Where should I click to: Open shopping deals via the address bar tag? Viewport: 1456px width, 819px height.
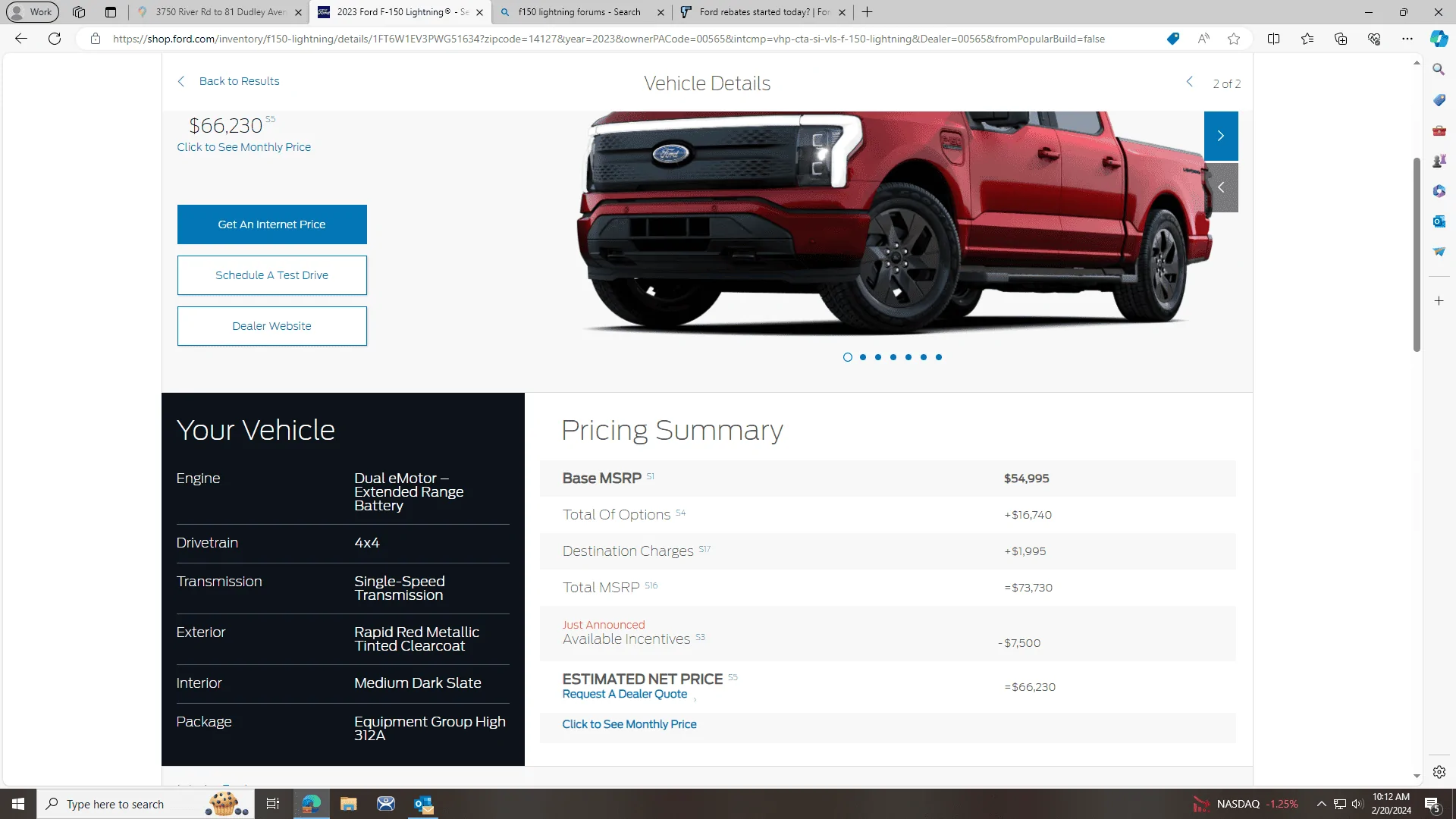tap(1172, 39)
